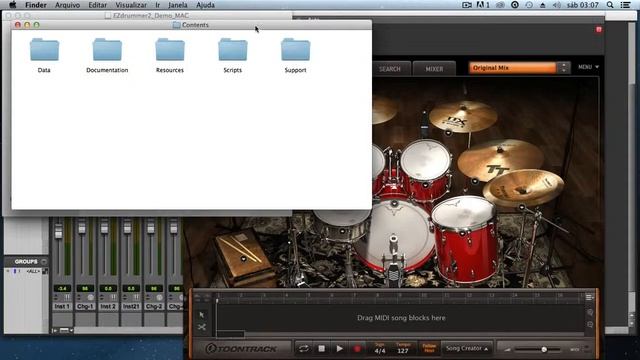Image resolution: width=640 pixels, height=360 pixels.
Task: Open the Visualizar menu
Action: 131,5
